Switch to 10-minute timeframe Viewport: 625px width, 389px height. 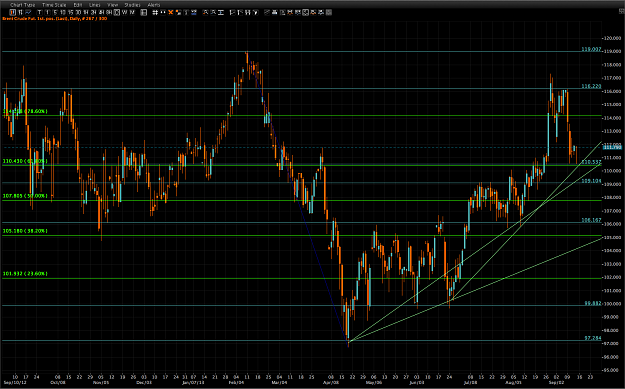63,12
